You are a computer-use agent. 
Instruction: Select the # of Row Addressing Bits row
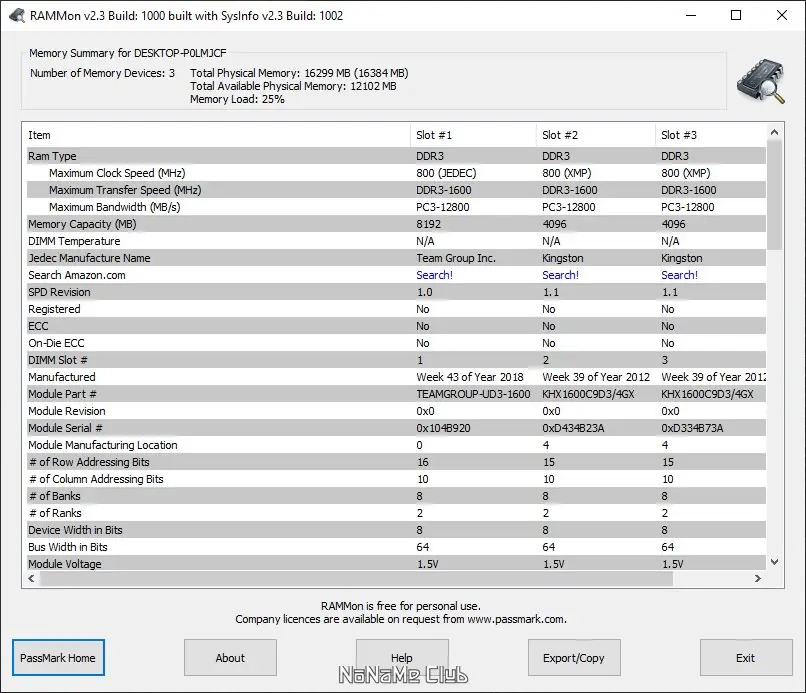(396, 462)
